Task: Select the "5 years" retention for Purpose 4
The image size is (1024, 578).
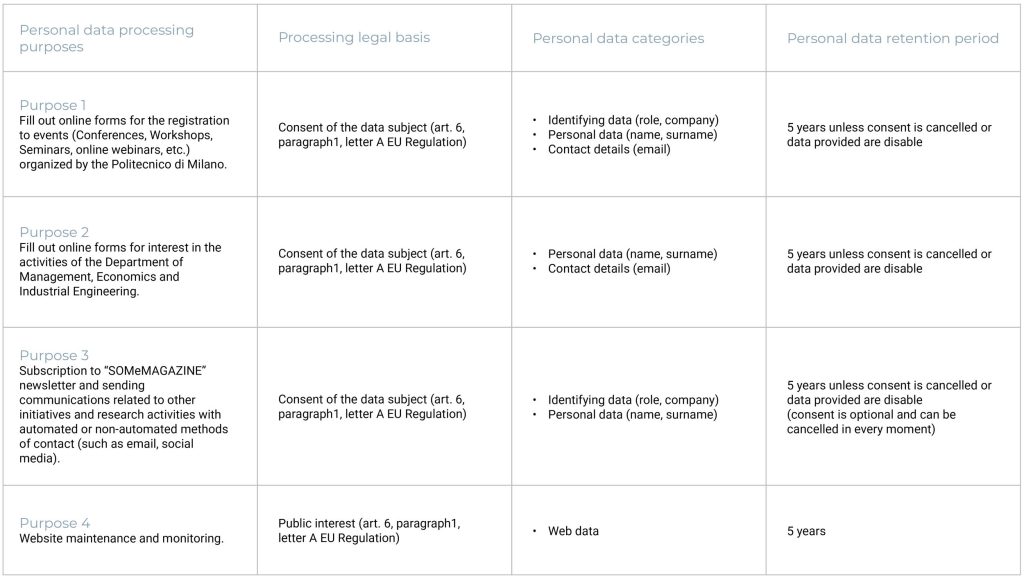Action: click(x=806, y=531)
